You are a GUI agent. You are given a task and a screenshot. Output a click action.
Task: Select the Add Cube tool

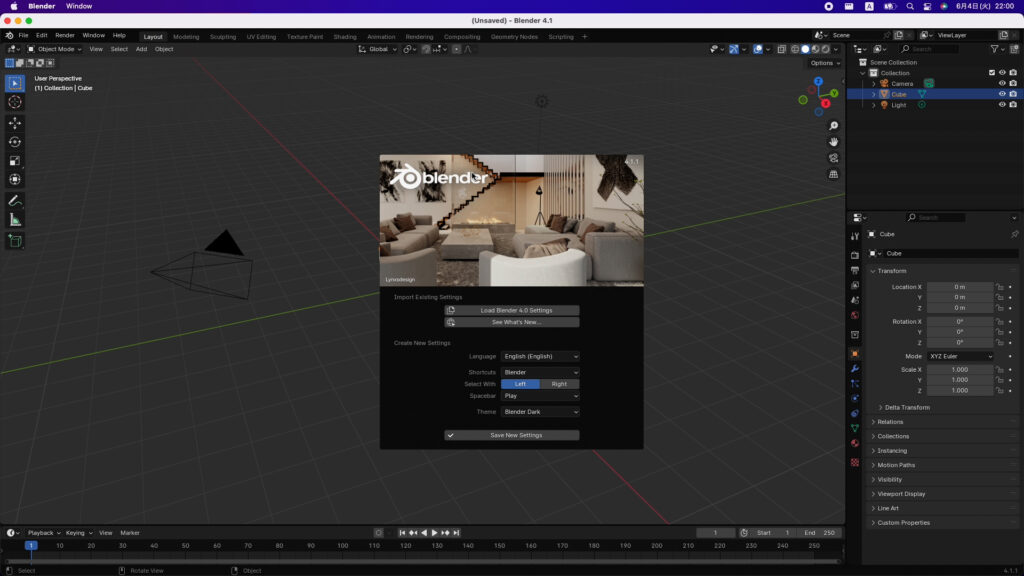point(15,241)
